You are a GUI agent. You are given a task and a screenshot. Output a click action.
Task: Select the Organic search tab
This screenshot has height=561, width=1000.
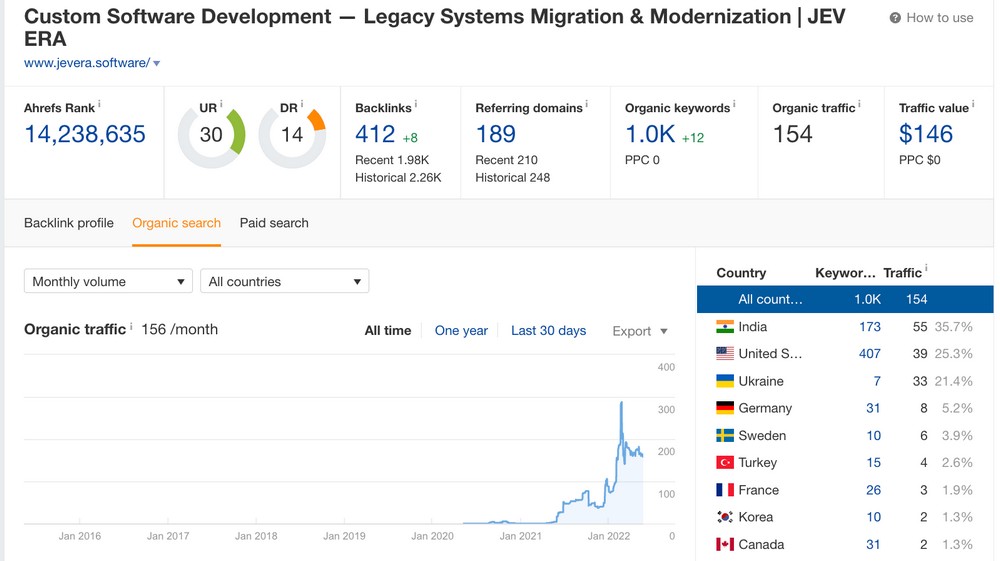(x=177, y=223)
